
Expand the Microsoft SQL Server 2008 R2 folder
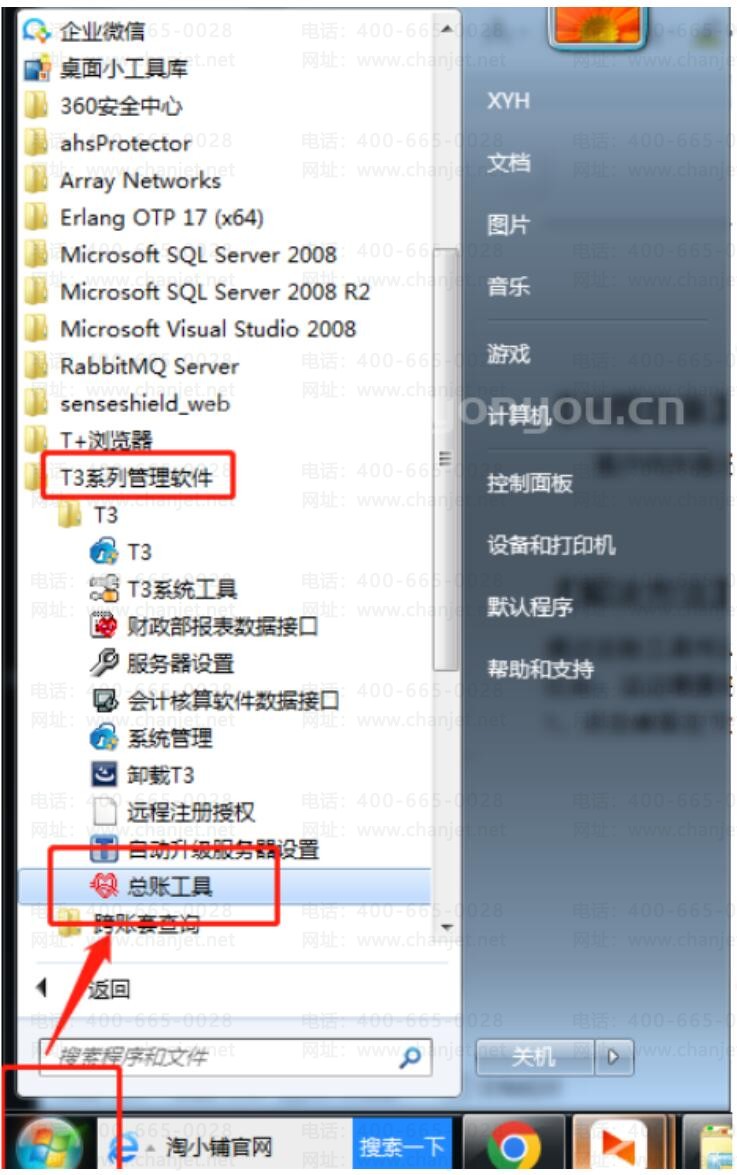(x=198, y=292)
